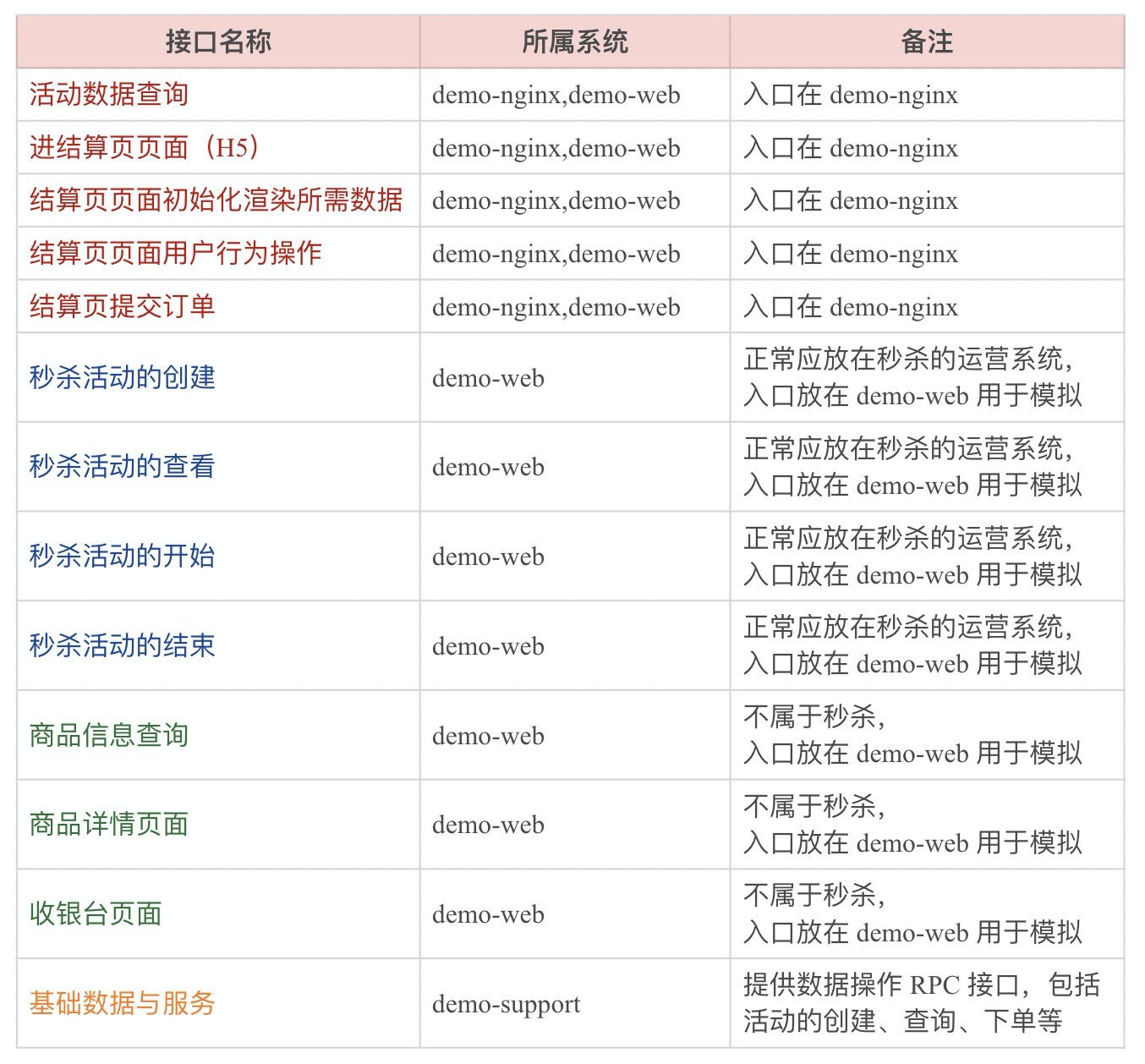Select the 秒杀活动的开始 entry
The height and width of the screenshot is (1064, 1145).
122,556
